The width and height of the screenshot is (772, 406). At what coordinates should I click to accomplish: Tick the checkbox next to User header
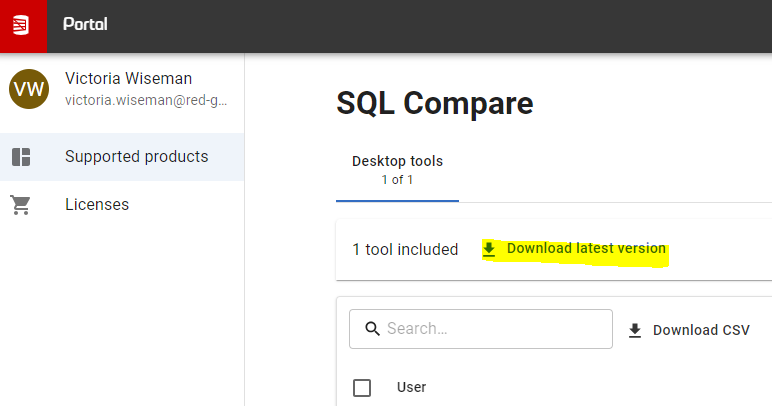[362, 388]
